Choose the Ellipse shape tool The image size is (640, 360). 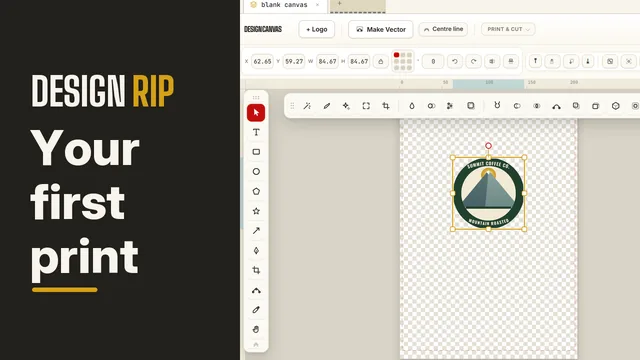[256, 171]
